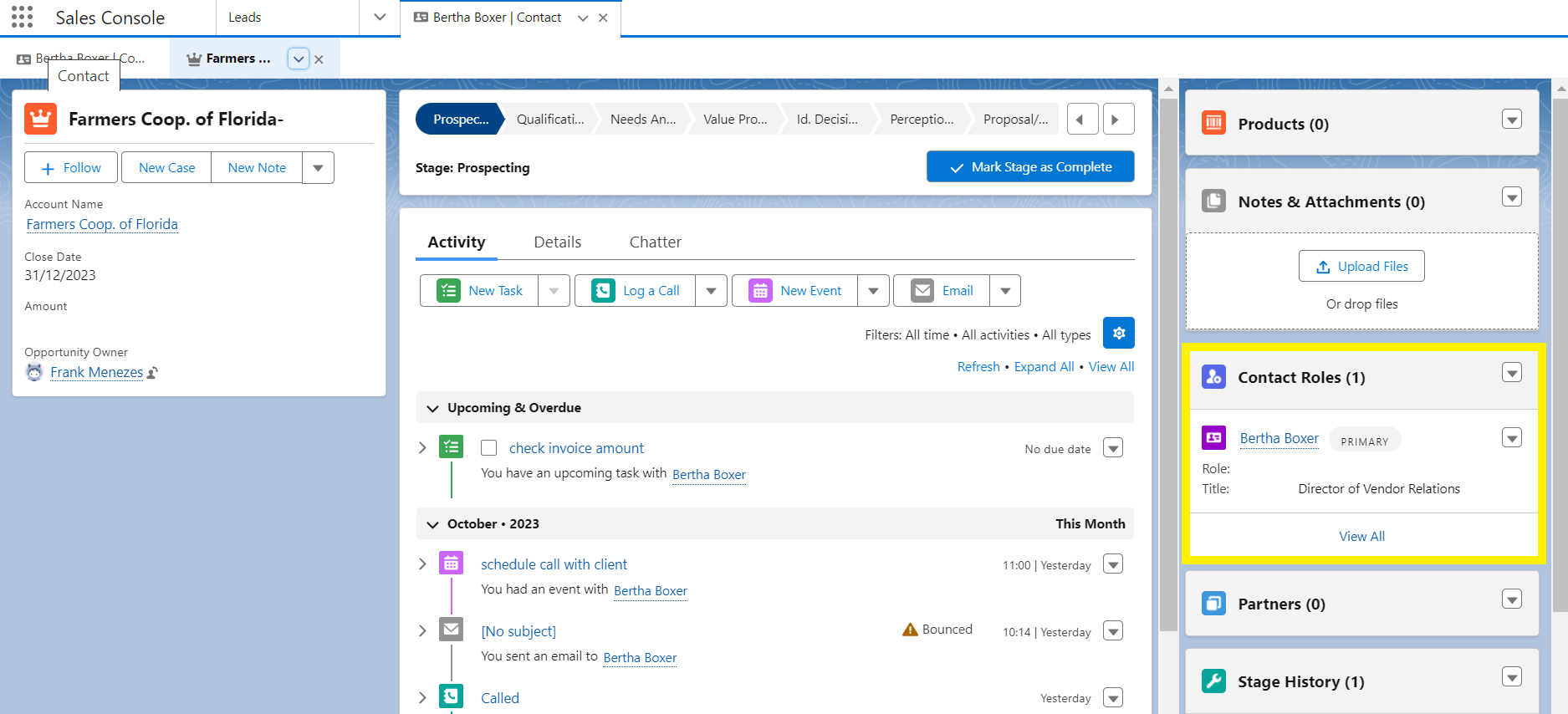The height and width of the screenshot is (714, 1568).
Task: Open Log a Call dropdown arrow
Action: [x=711, y=290]
